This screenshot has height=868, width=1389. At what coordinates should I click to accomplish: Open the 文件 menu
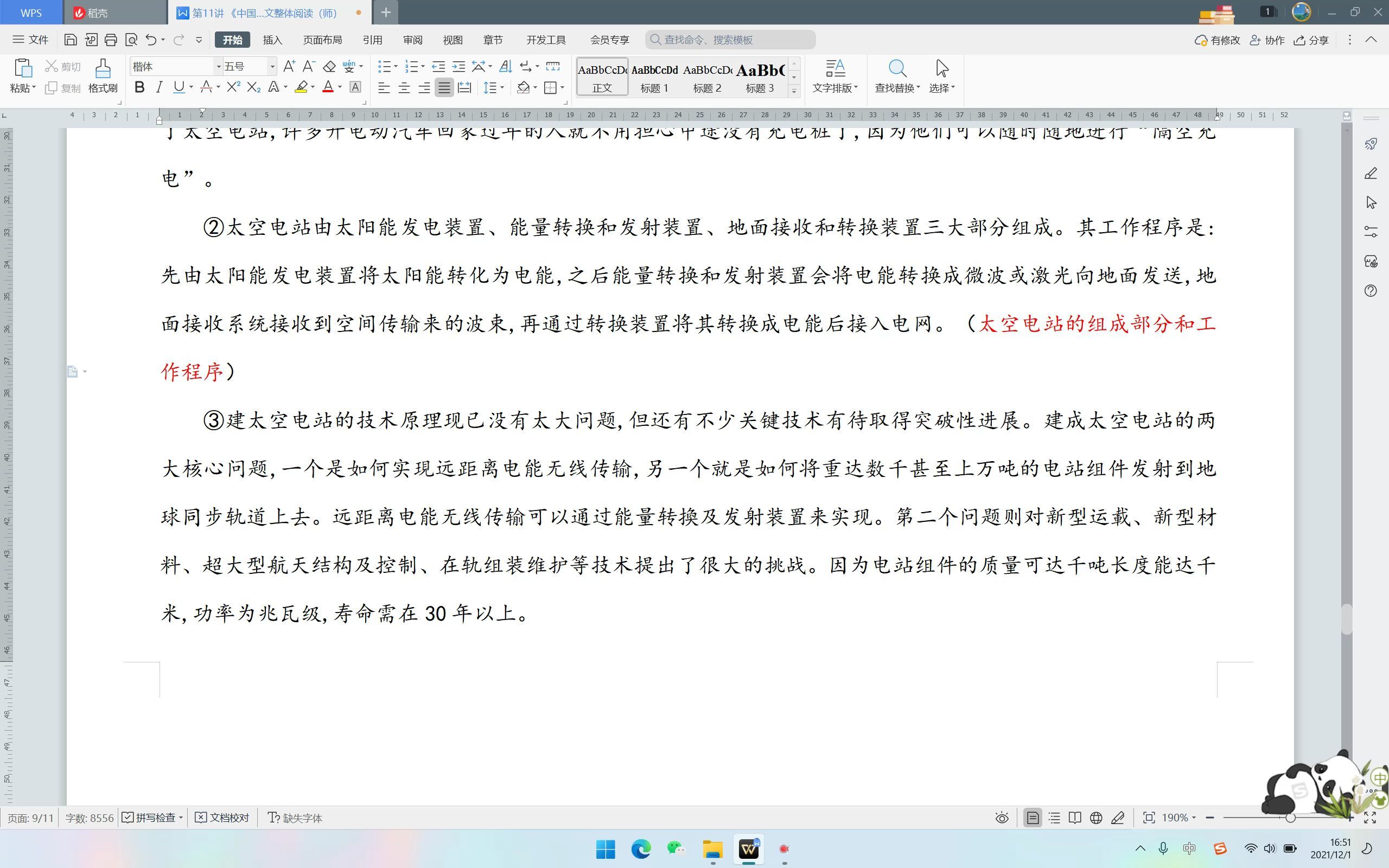pos(30,40)
